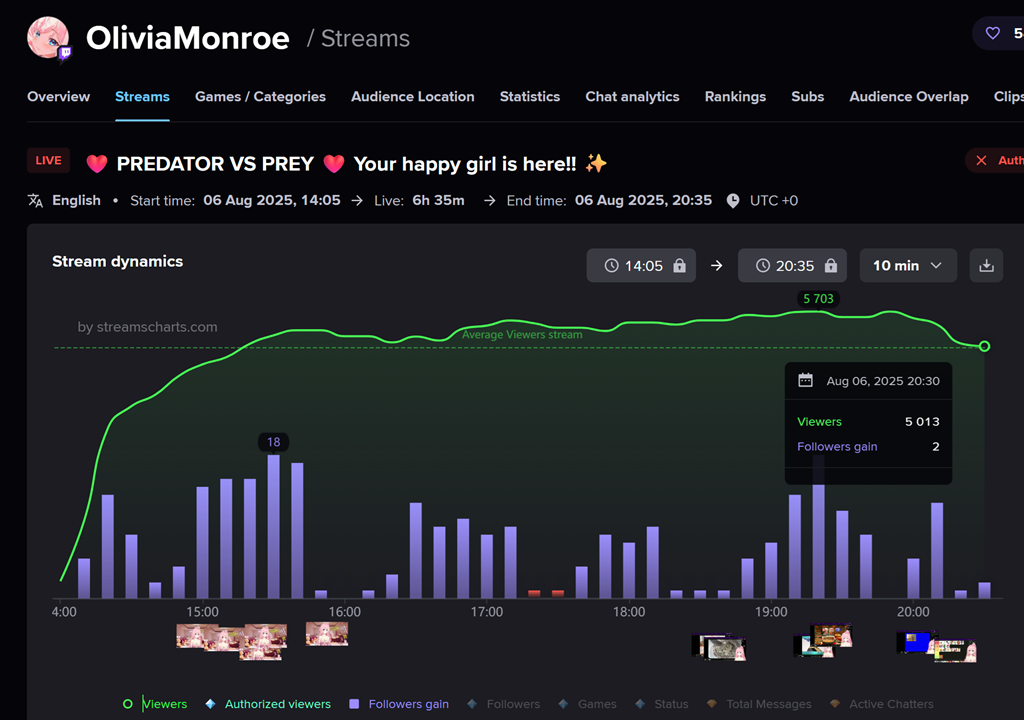Enable Active Chatters series in legend
The height and width of the screenshot is (720, 1024).
coord(882,704)
